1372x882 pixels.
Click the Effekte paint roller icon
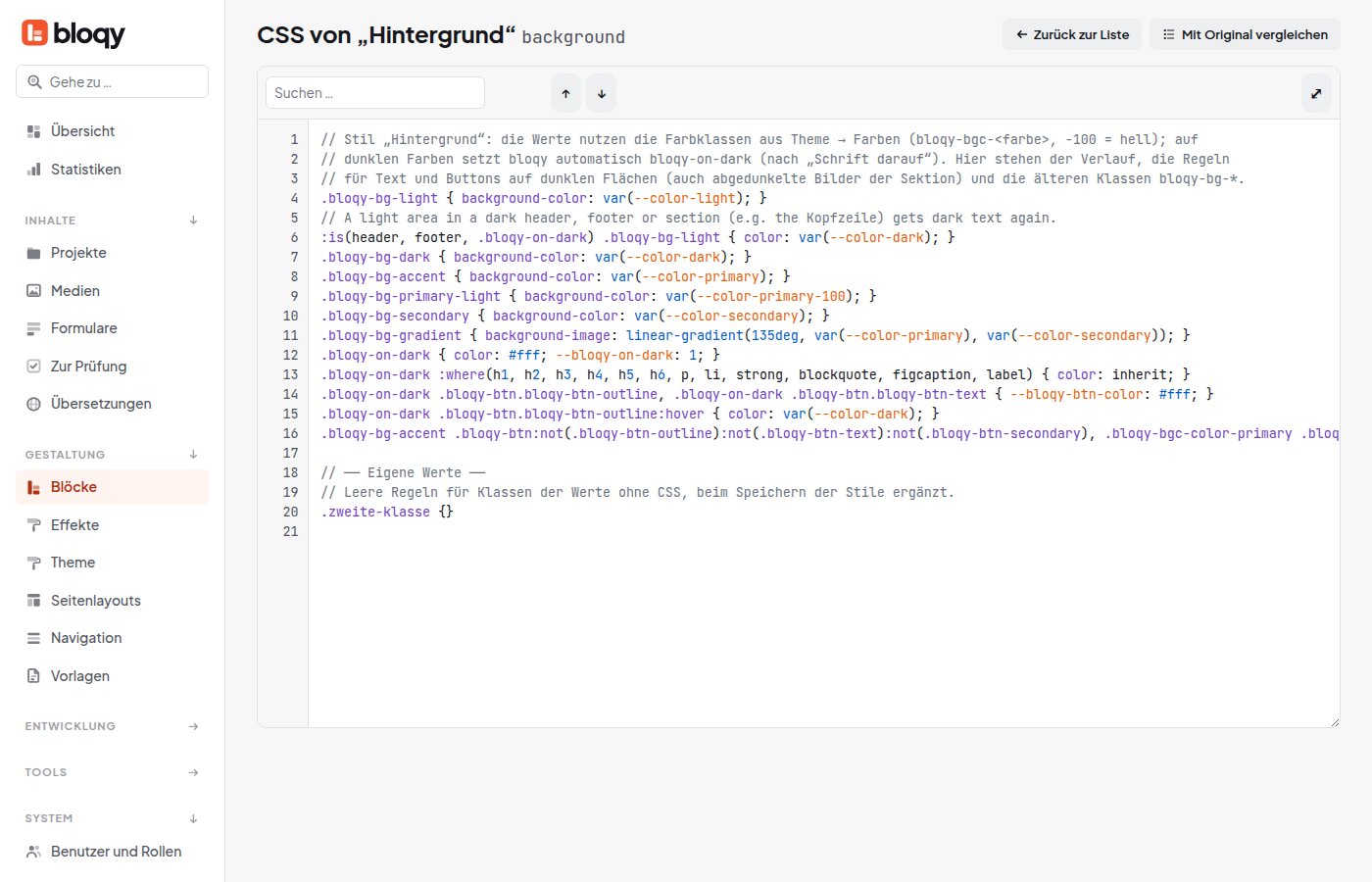pos(33,525)
